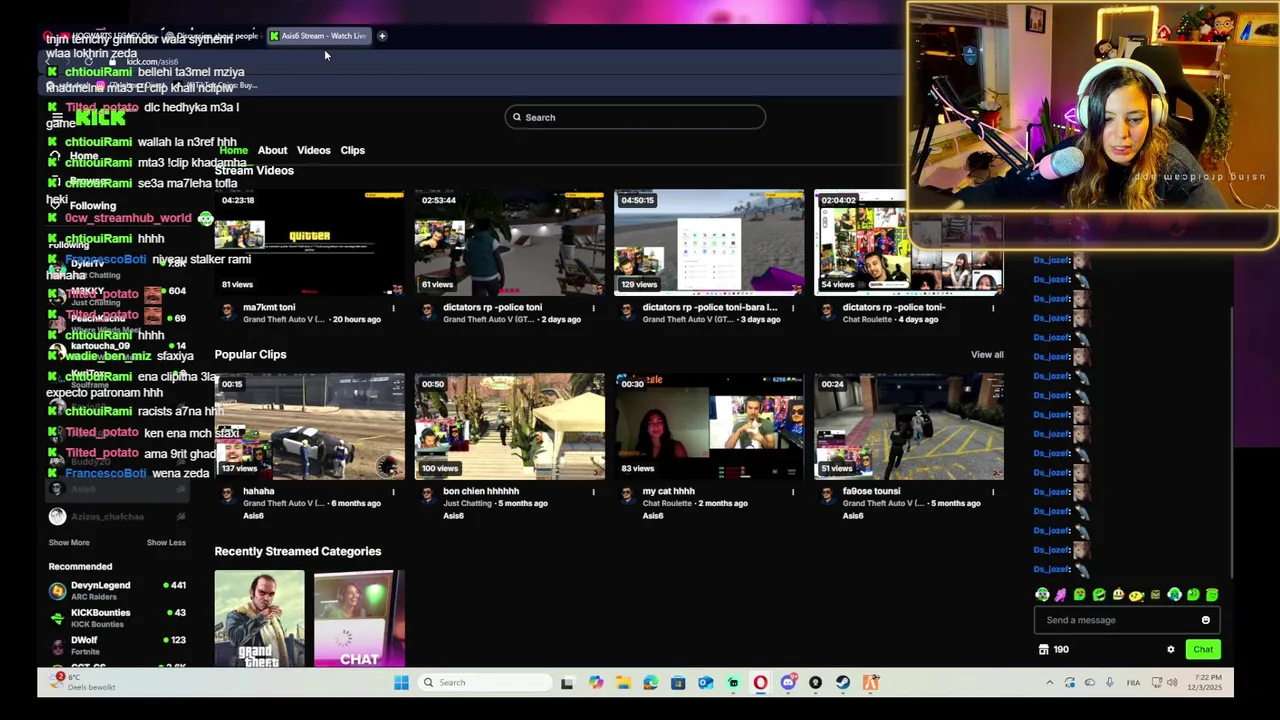Switch to the About channel tab
Image resolution: width=1280 pixels, height=720 pixels.
click(272, 150)
